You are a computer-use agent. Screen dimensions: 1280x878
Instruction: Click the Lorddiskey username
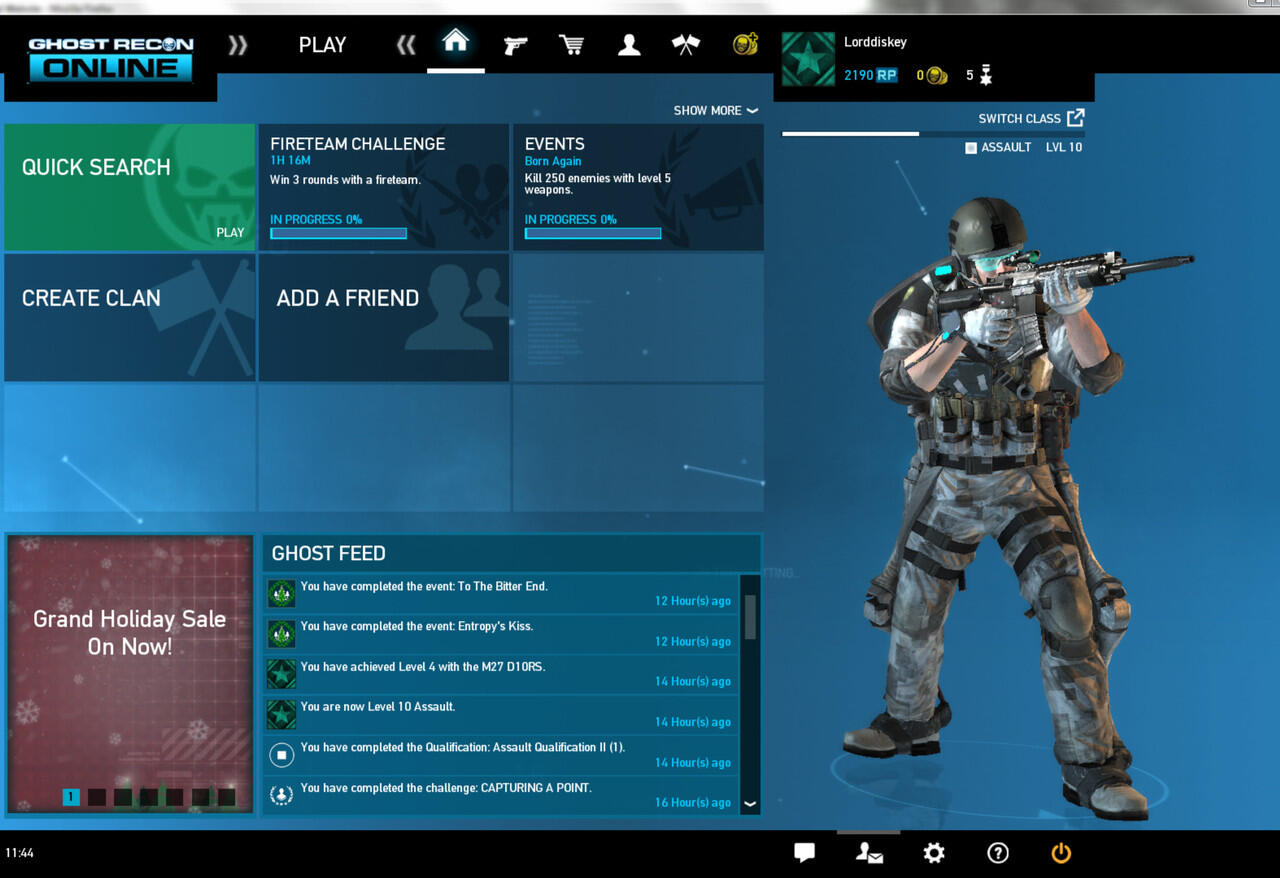point(875,42)
